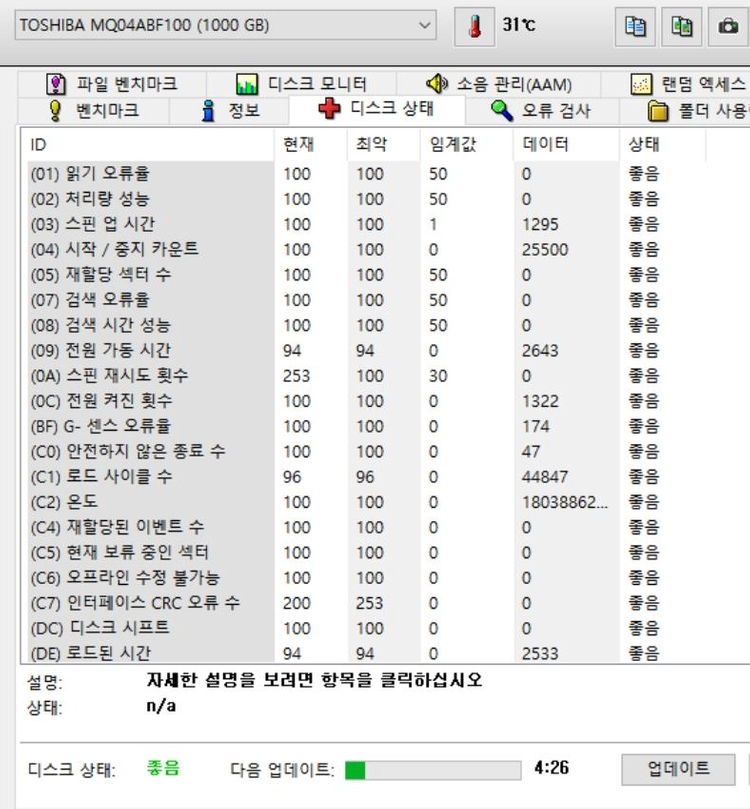Click the thermometer temperature icon
This screenshot has width=750, height=809.
(475, 26)
